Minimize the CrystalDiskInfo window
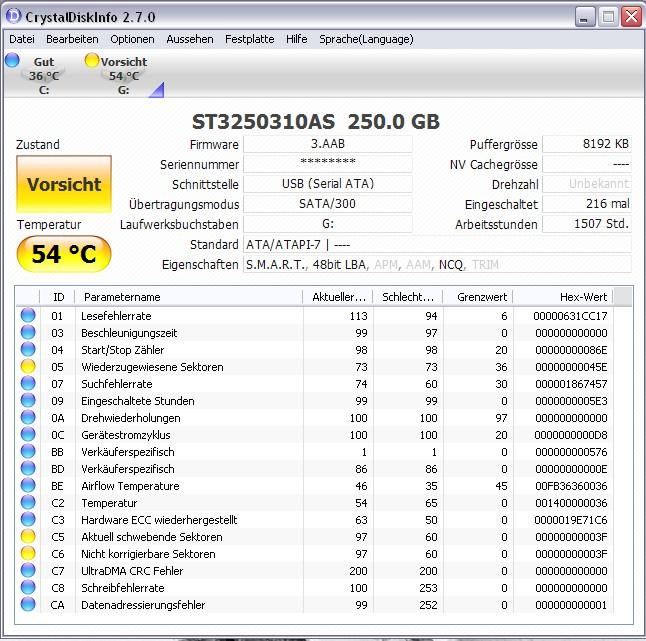This screenshot has height=641, width=646. tap(584, 17)
